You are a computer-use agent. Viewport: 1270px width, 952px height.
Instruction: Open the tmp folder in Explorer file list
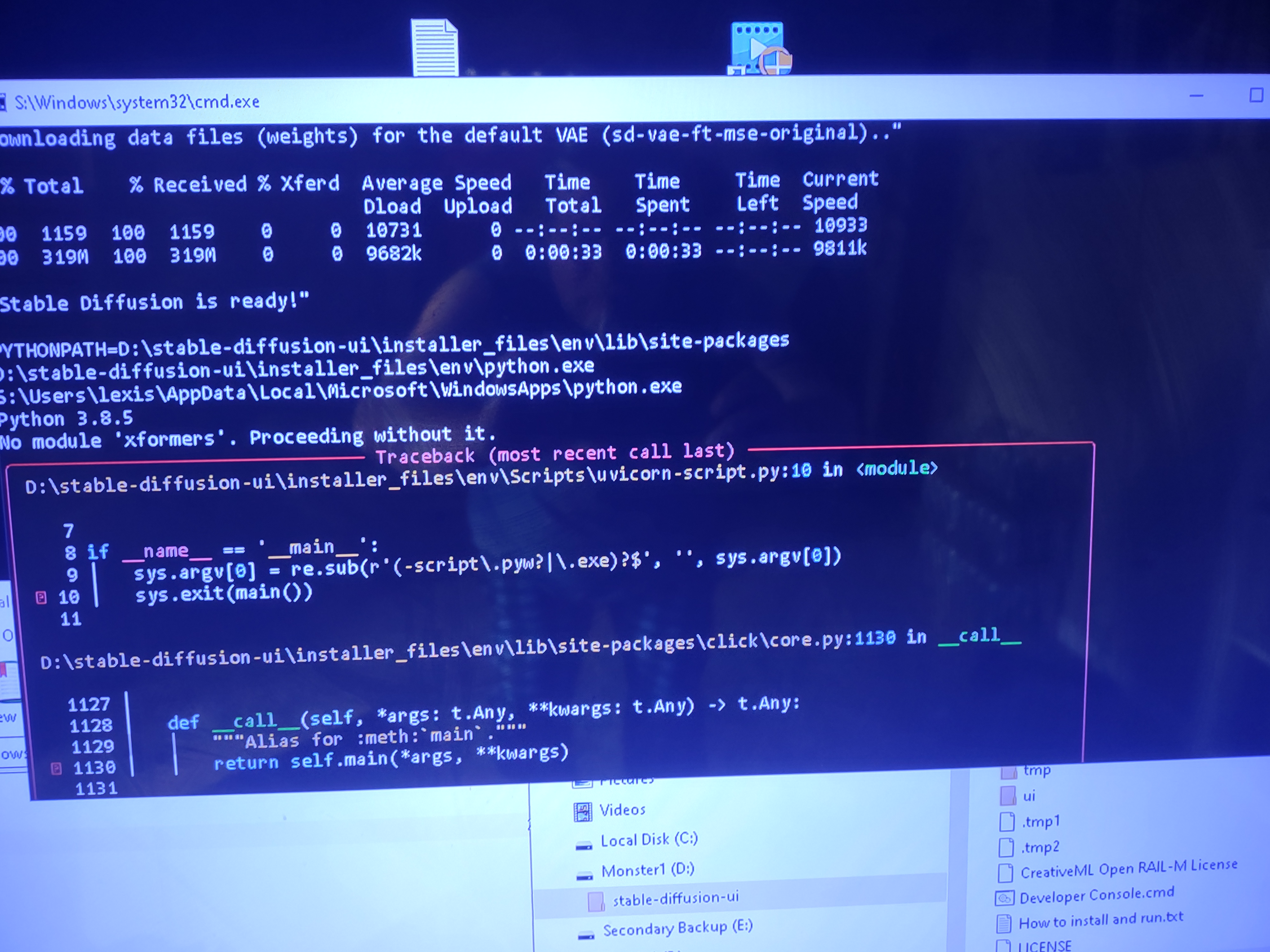point(1026,770)
